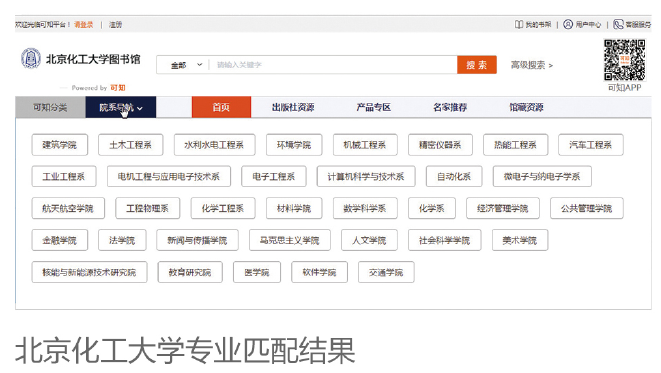This screenshot has width=661, height=373.
Task: Click the orange 搜索 button
Action: pyautogui.click(x=477, y=65)
